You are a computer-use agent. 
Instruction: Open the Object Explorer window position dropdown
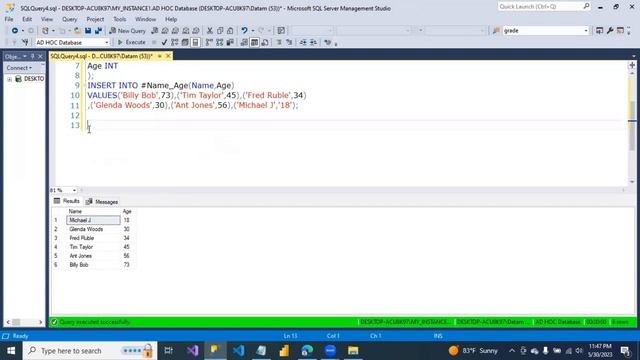24,56
